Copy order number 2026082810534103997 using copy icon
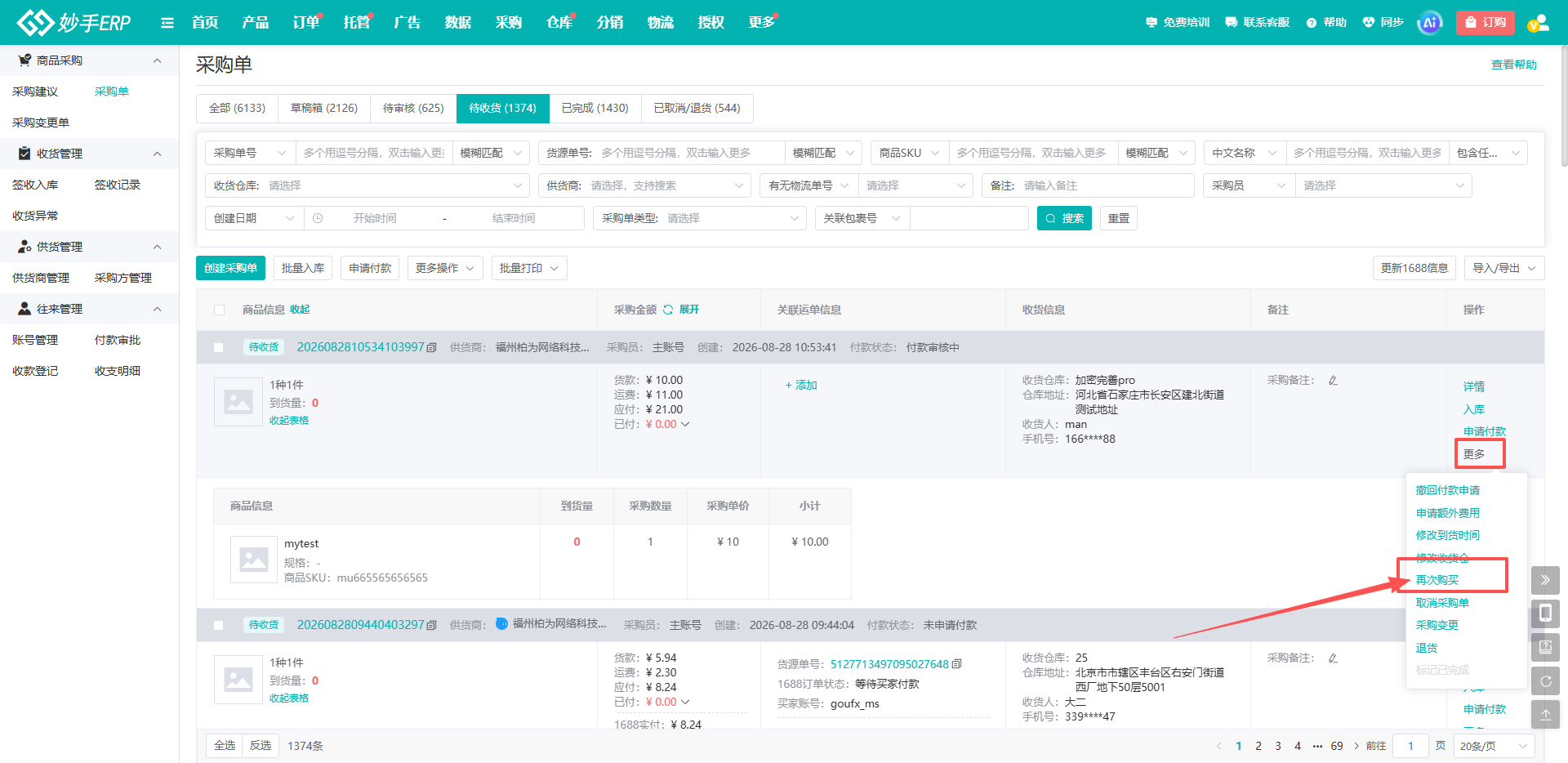1568x763 pixels. point(432,348)
